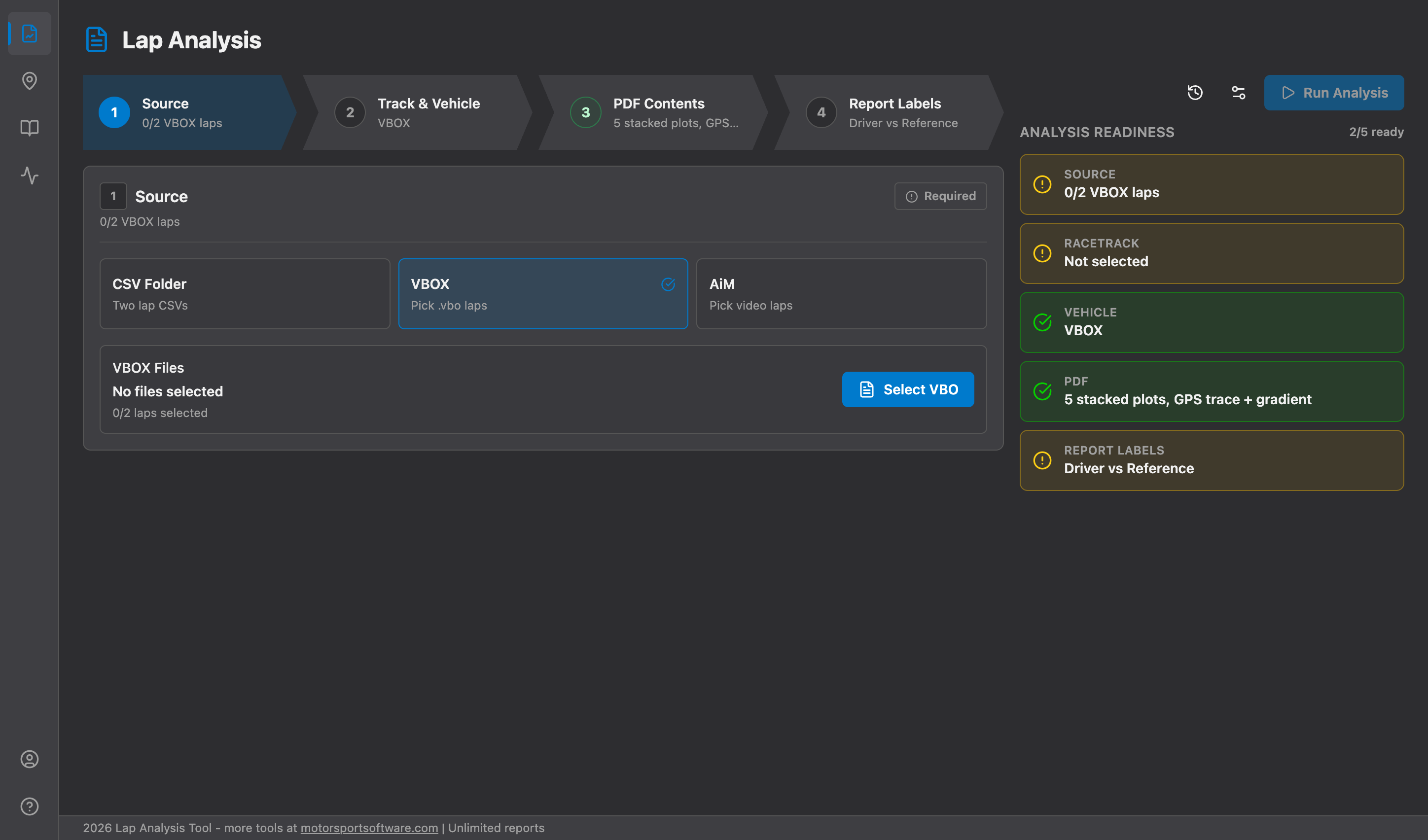Click the Racetrack readiness warning icon
Screen dimensions: 1428x840
click(x=1042, y=253)
